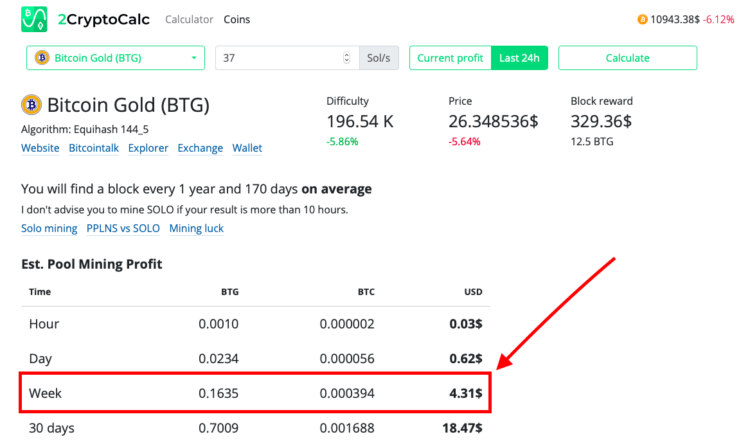Click the Week BTC value 0.000394
The width and height of the screenshot is (750, 448).
(347, 393)
